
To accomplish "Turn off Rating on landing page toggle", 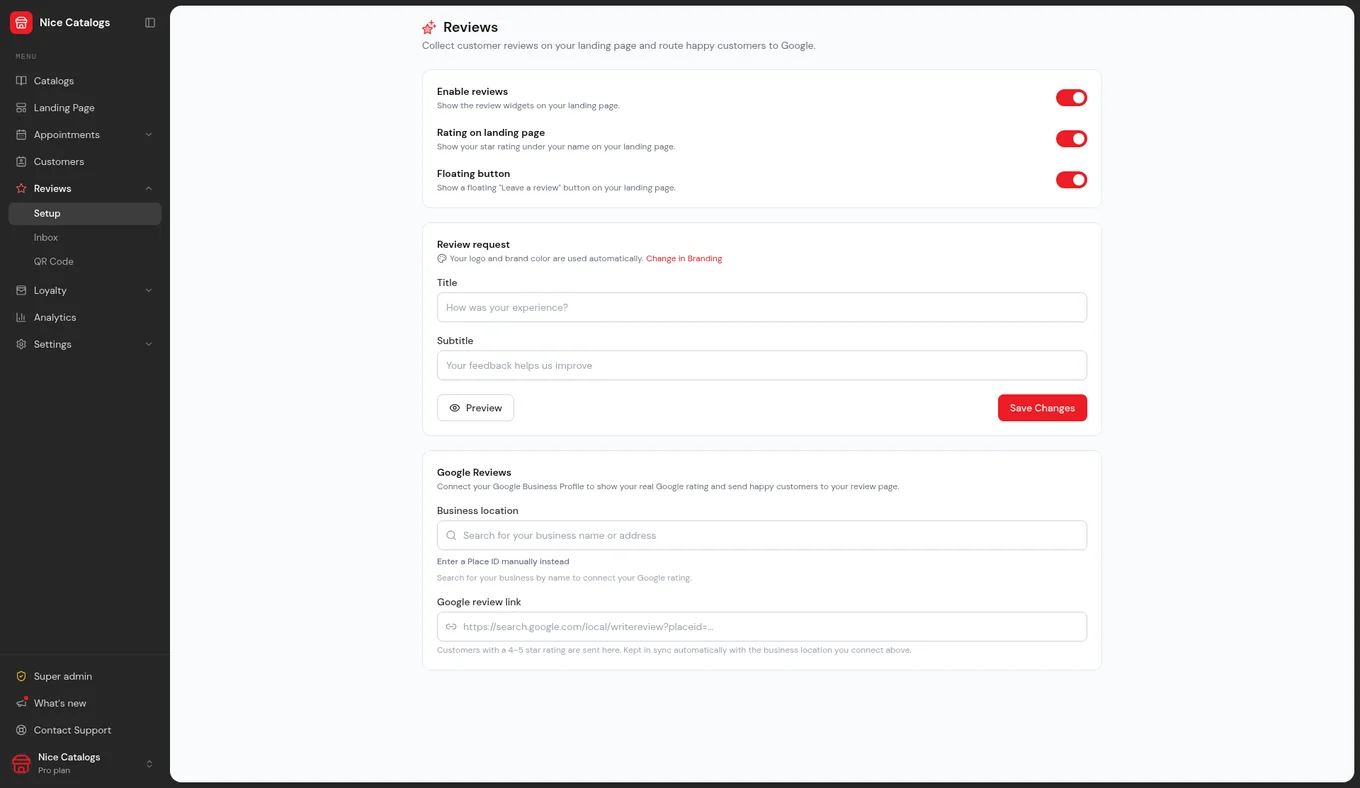I will [1071, 139].
